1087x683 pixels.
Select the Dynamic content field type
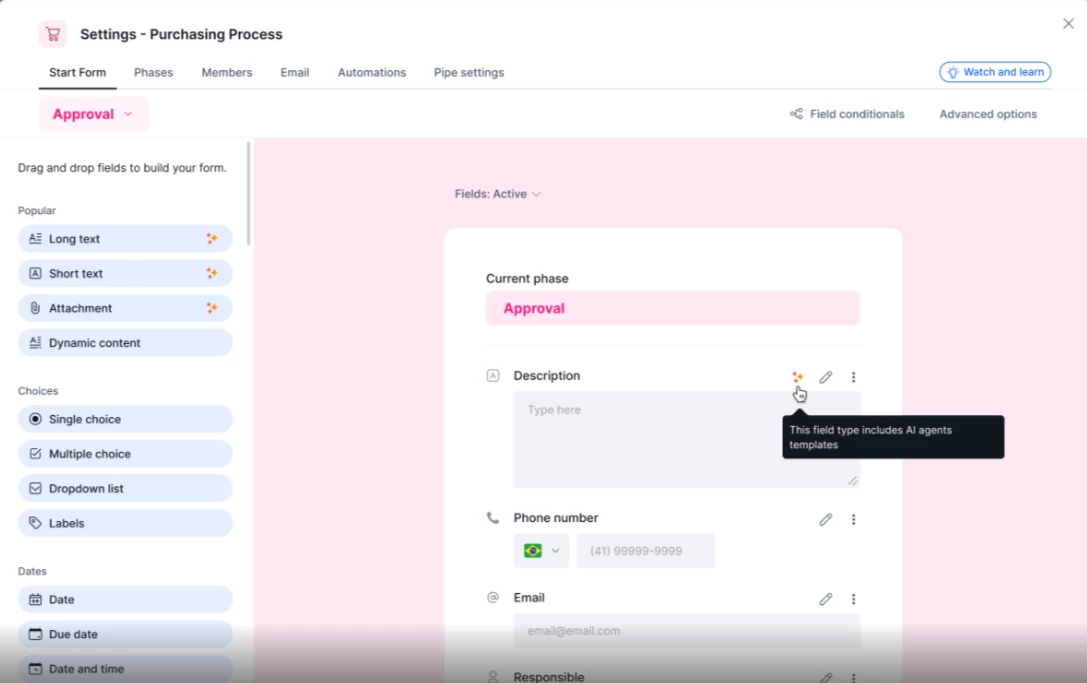125,343
